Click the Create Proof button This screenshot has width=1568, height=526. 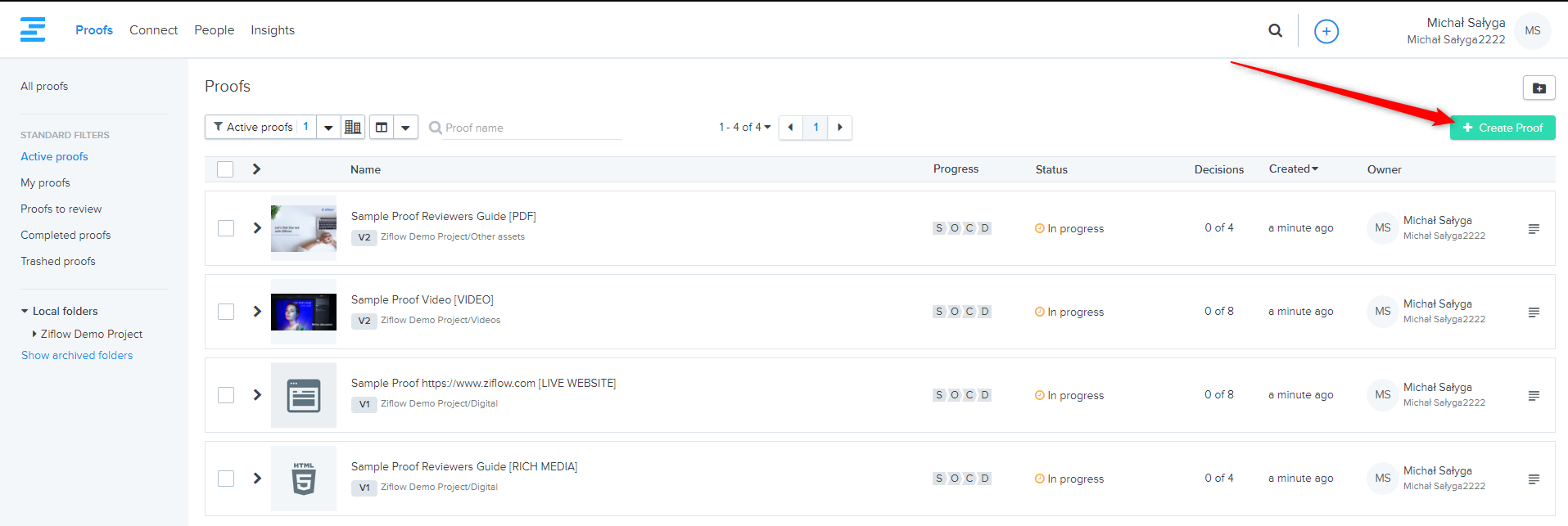pos(1502,128)
